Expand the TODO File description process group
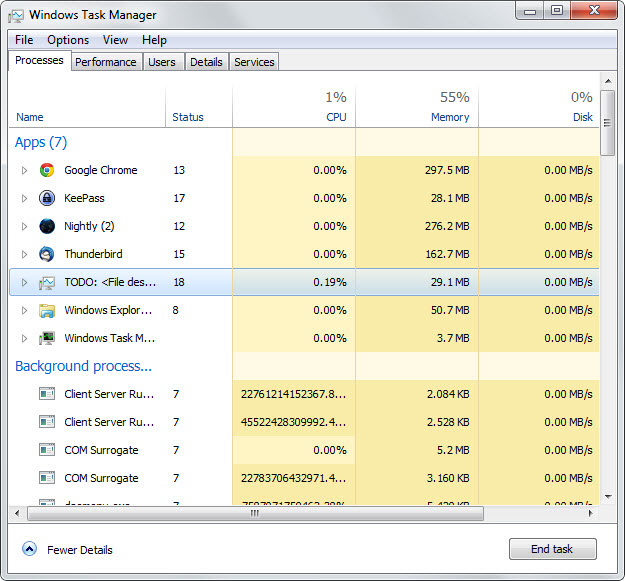Viewport: 625px width, 581px height. click(x=24, y=283)
